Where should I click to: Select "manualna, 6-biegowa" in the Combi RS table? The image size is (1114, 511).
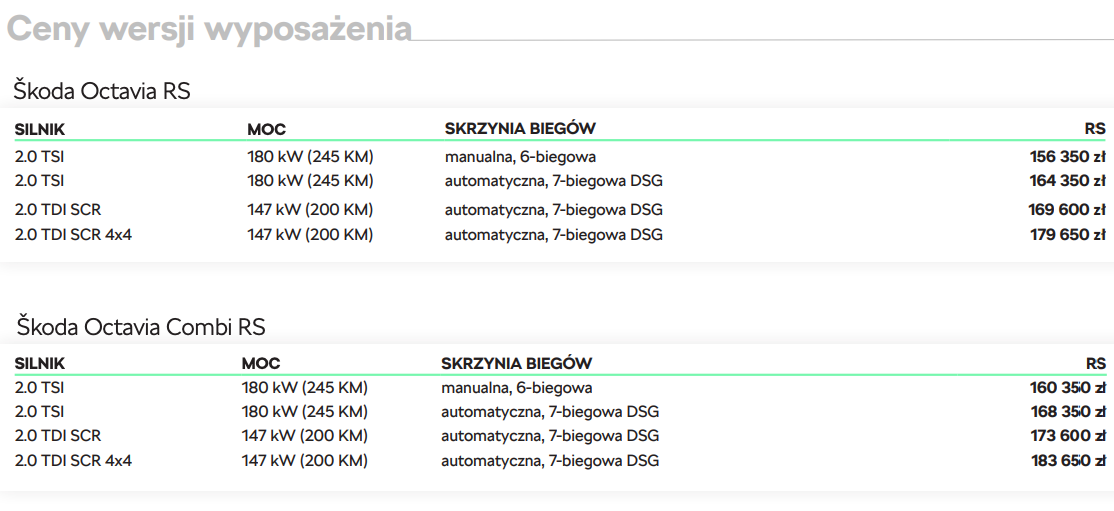pos(517,388)
